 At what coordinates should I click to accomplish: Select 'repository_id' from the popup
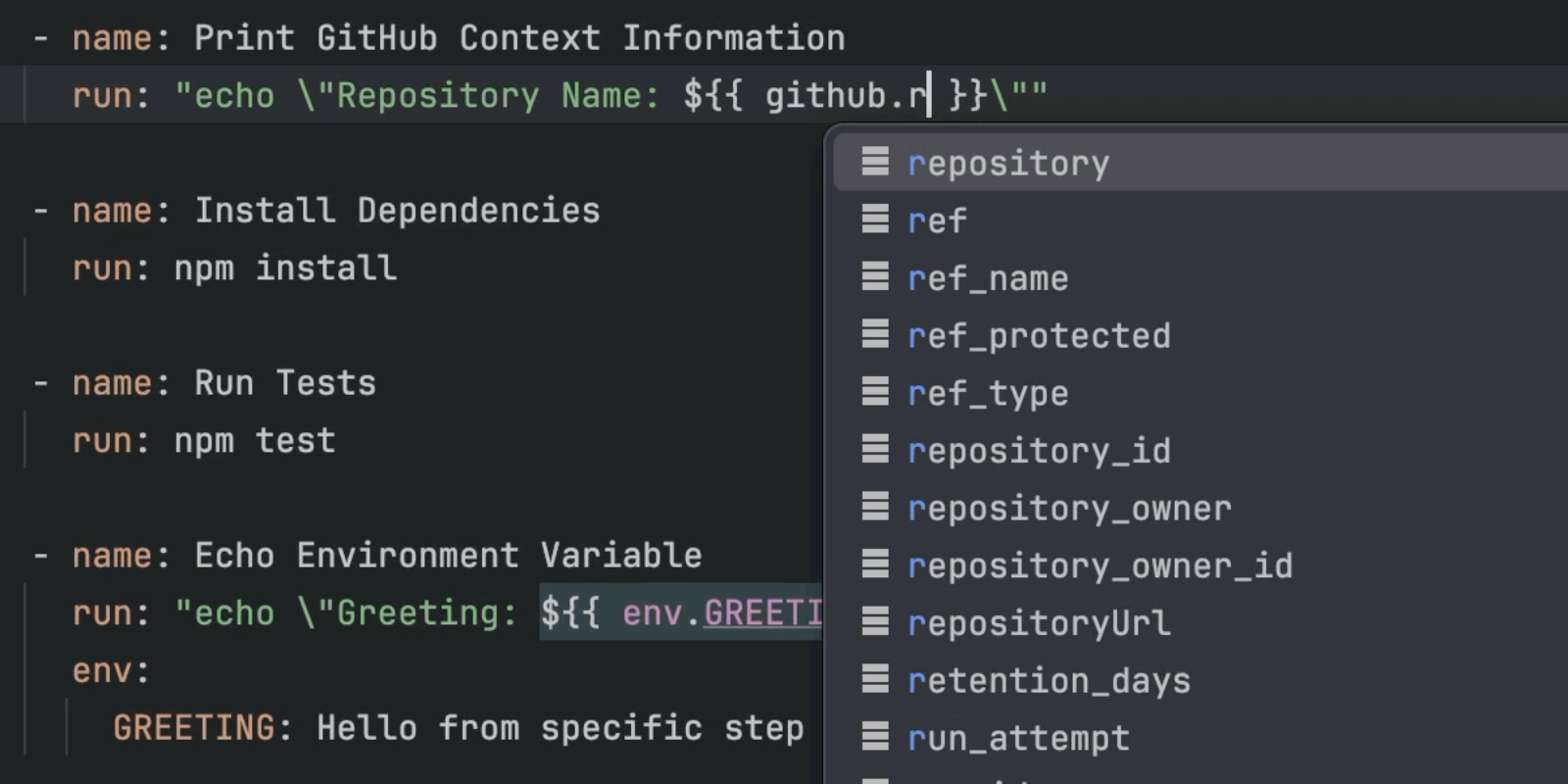[x=1200, y=451]
